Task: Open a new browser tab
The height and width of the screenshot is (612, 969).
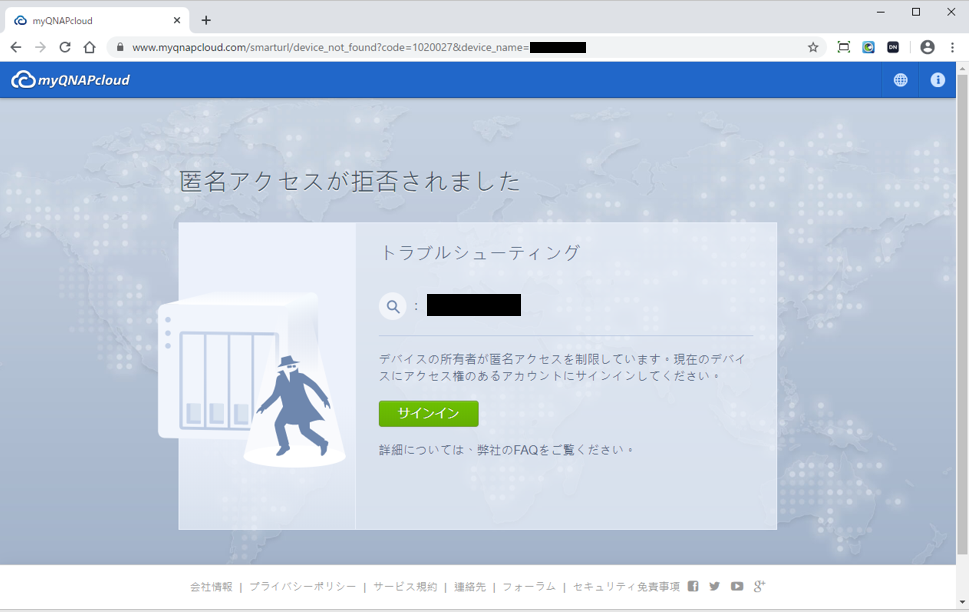Action: (x=206, y=20)
